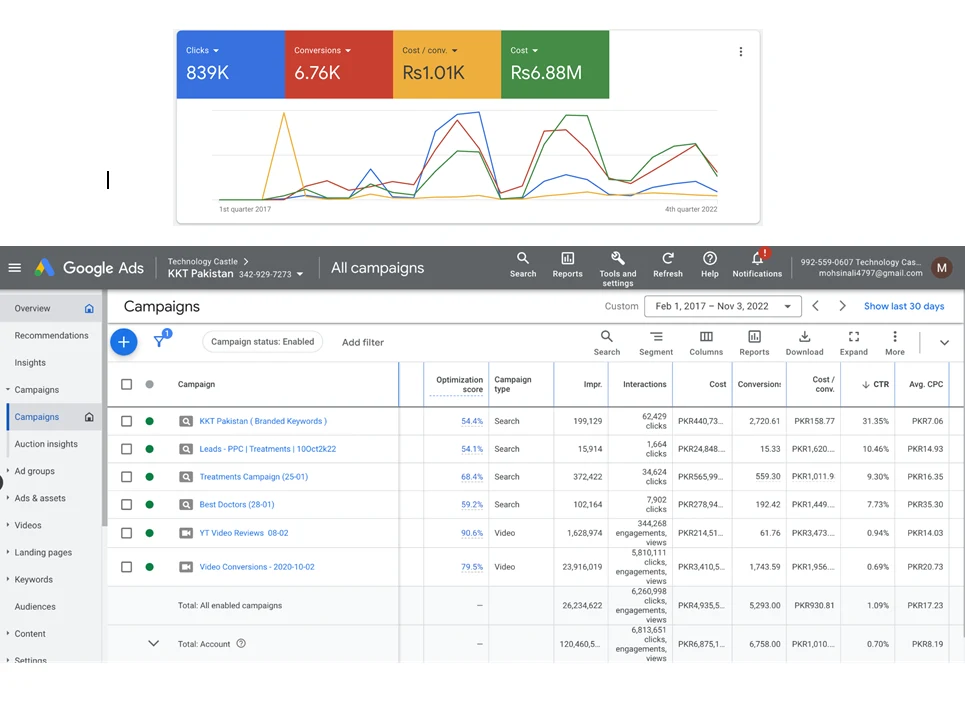Open the Treatments Campaign (25-01) link
This screenshot has width=965, height=720.
point(253,477)
